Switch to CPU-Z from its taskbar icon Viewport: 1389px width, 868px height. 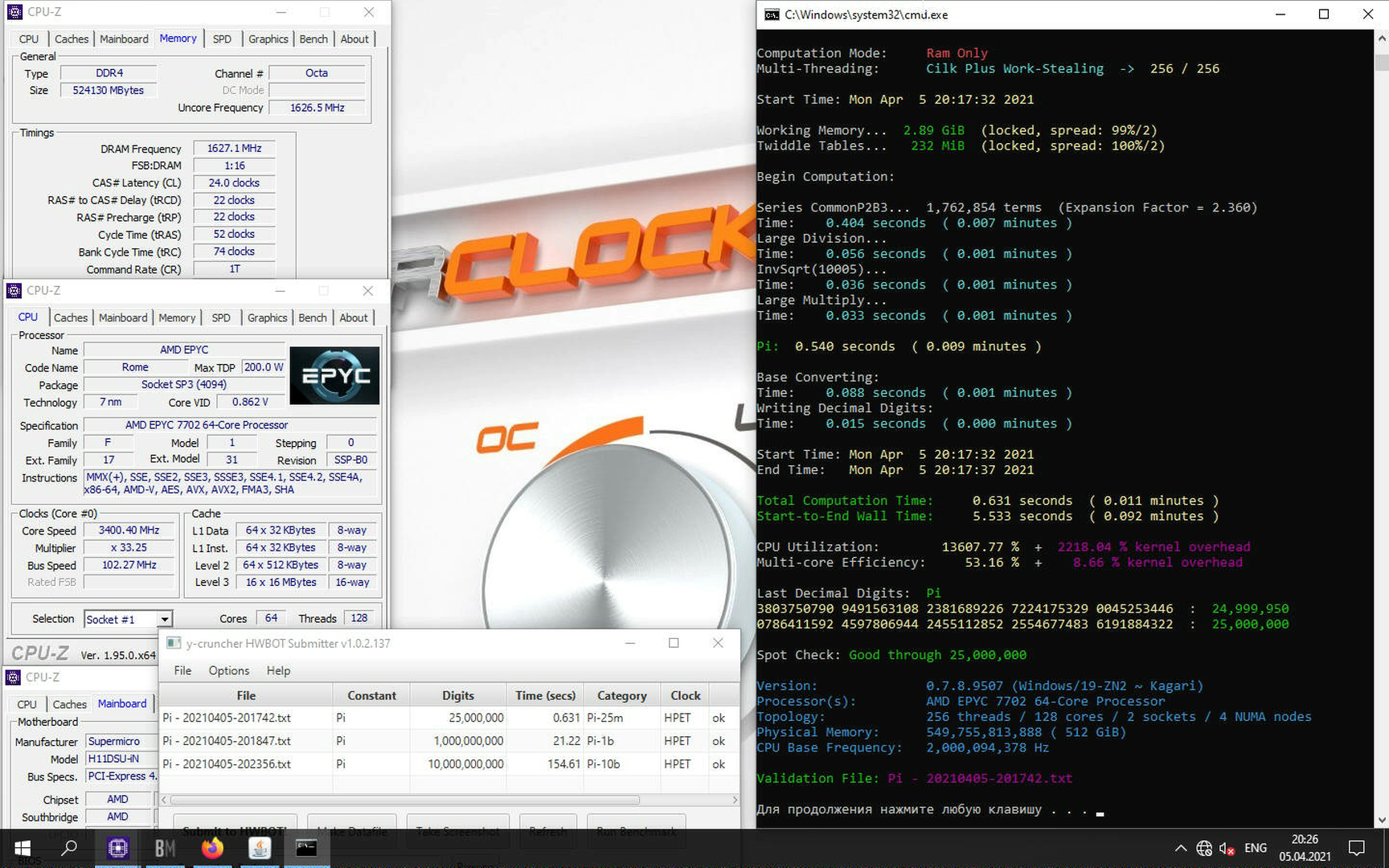117,848
